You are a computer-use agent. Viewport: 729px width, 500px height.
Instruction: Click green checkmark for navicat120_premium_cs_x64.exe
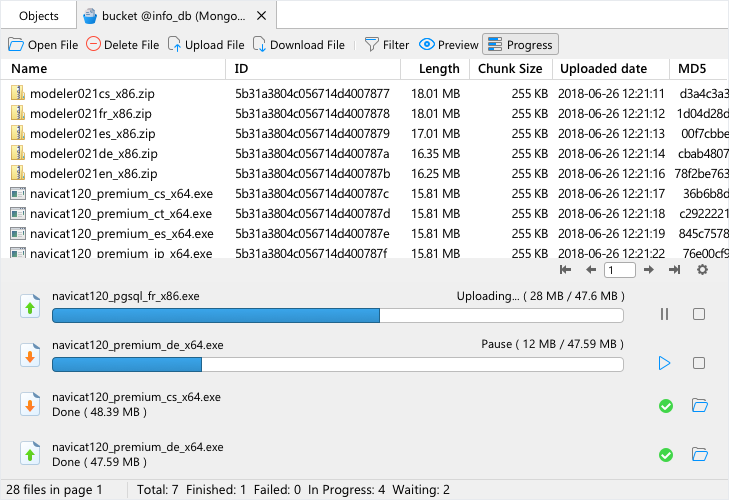pos(666,406)
